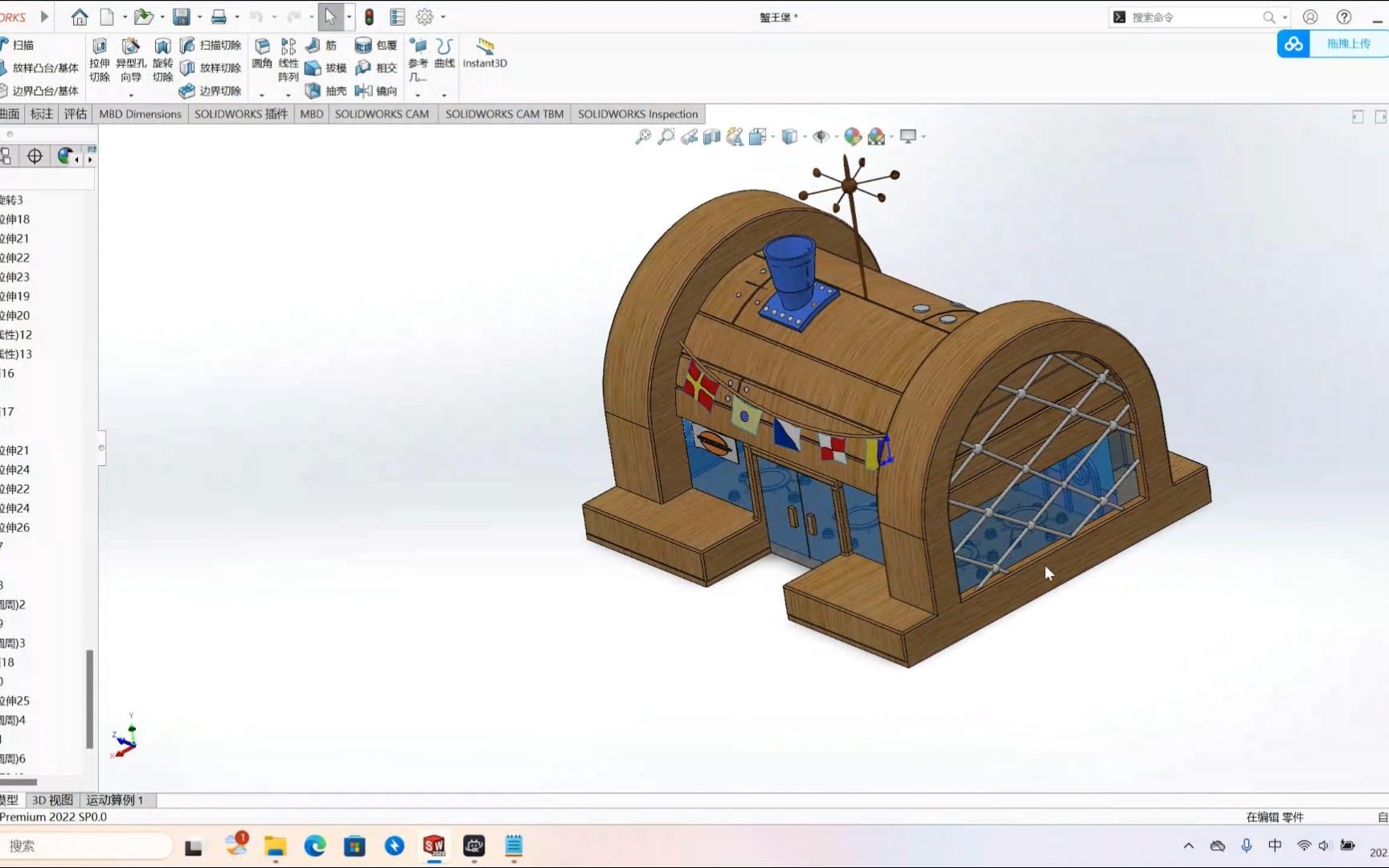The image size is (1389, 868).
Task: Expand the Open file dropdown arrow
Action: (x=162, y=17)
